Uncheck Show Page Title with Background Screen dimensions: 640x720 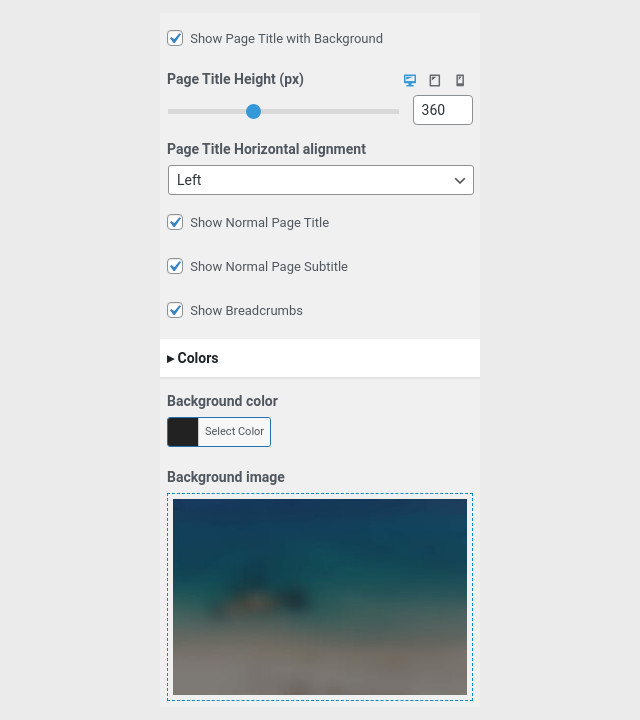pyautogui.click(x=175, y=38)
